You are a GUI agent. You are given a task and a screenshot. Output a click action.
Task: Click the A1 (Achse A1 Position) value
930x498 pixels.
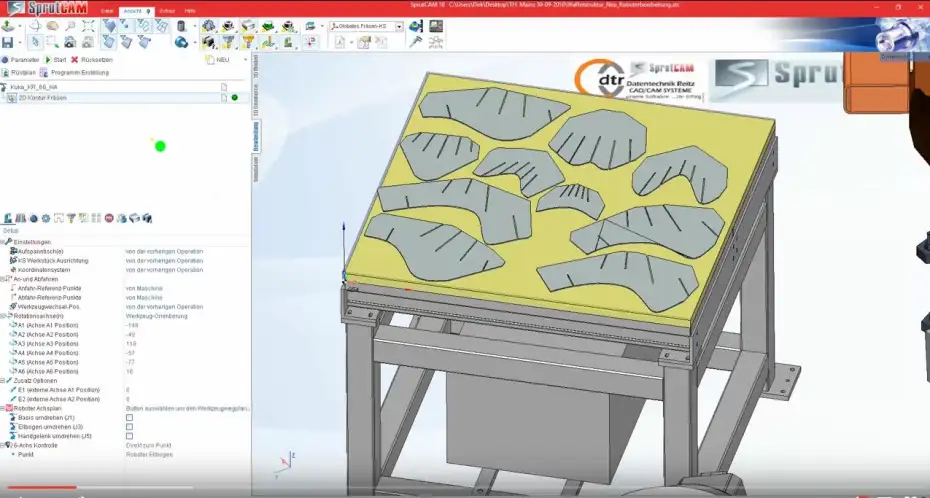coord(131,325)
